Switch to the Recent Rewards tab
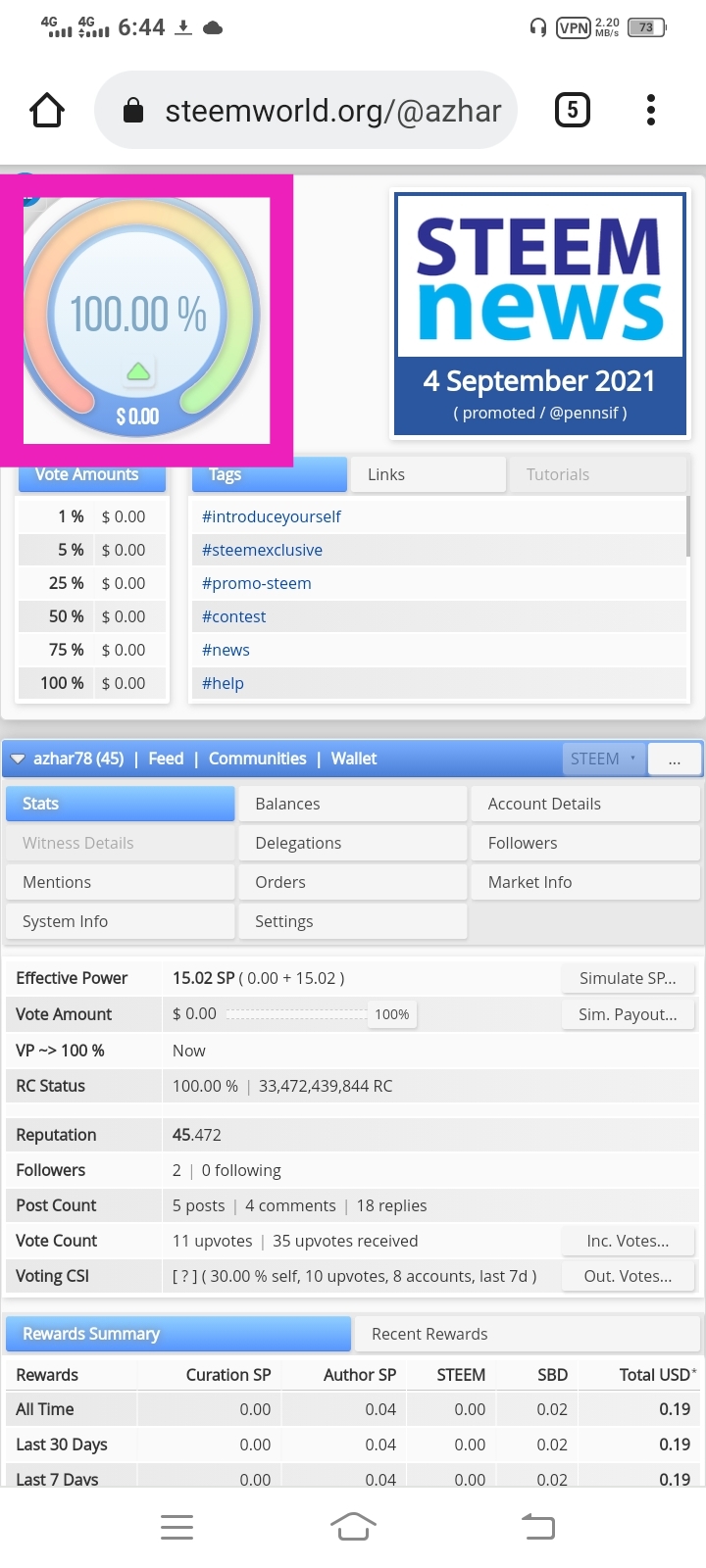The width and height of the screenshot is (706, 1568). [528, 1334]
